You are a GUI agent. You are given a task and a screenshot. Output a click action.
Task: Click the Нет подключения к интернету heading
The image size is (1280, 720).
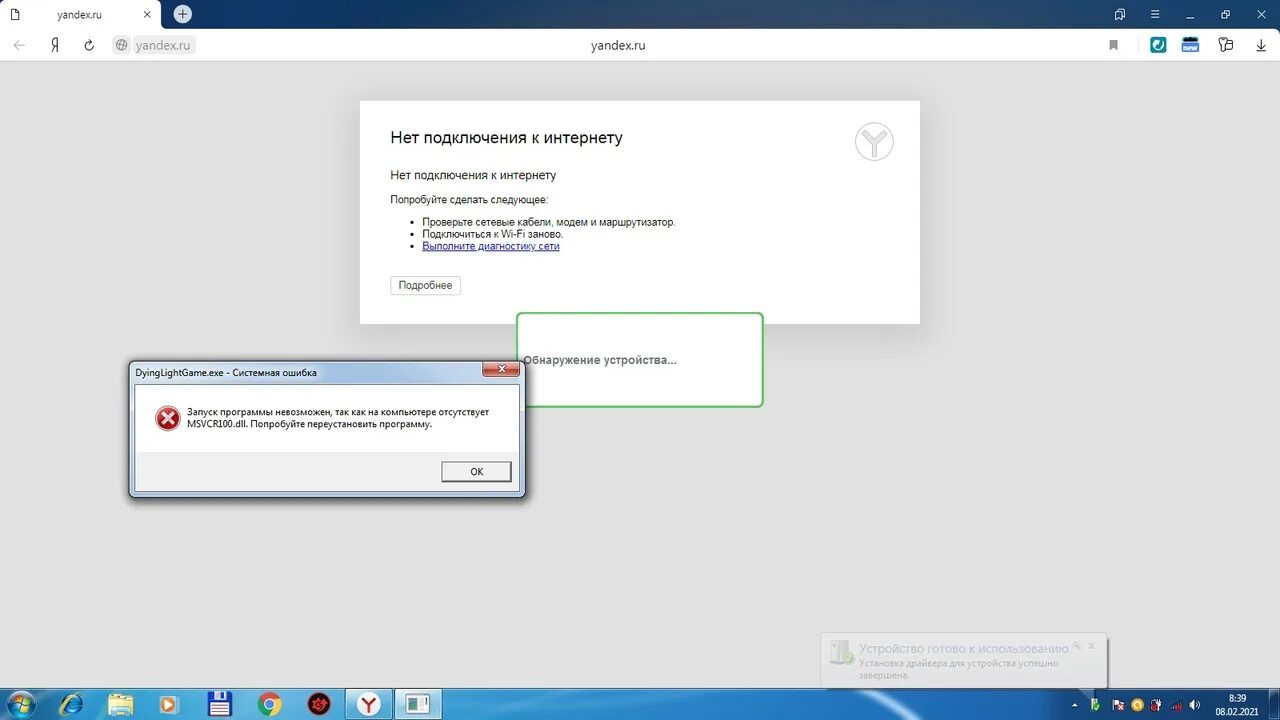[506, 137]
